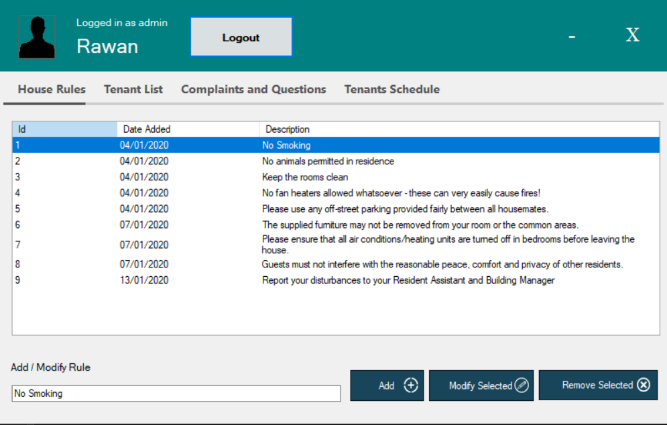The width and height of the screenshot is (667, 425).
Task: Close the application with the X button
Action: pyautogui.click(x=633, y=35)
